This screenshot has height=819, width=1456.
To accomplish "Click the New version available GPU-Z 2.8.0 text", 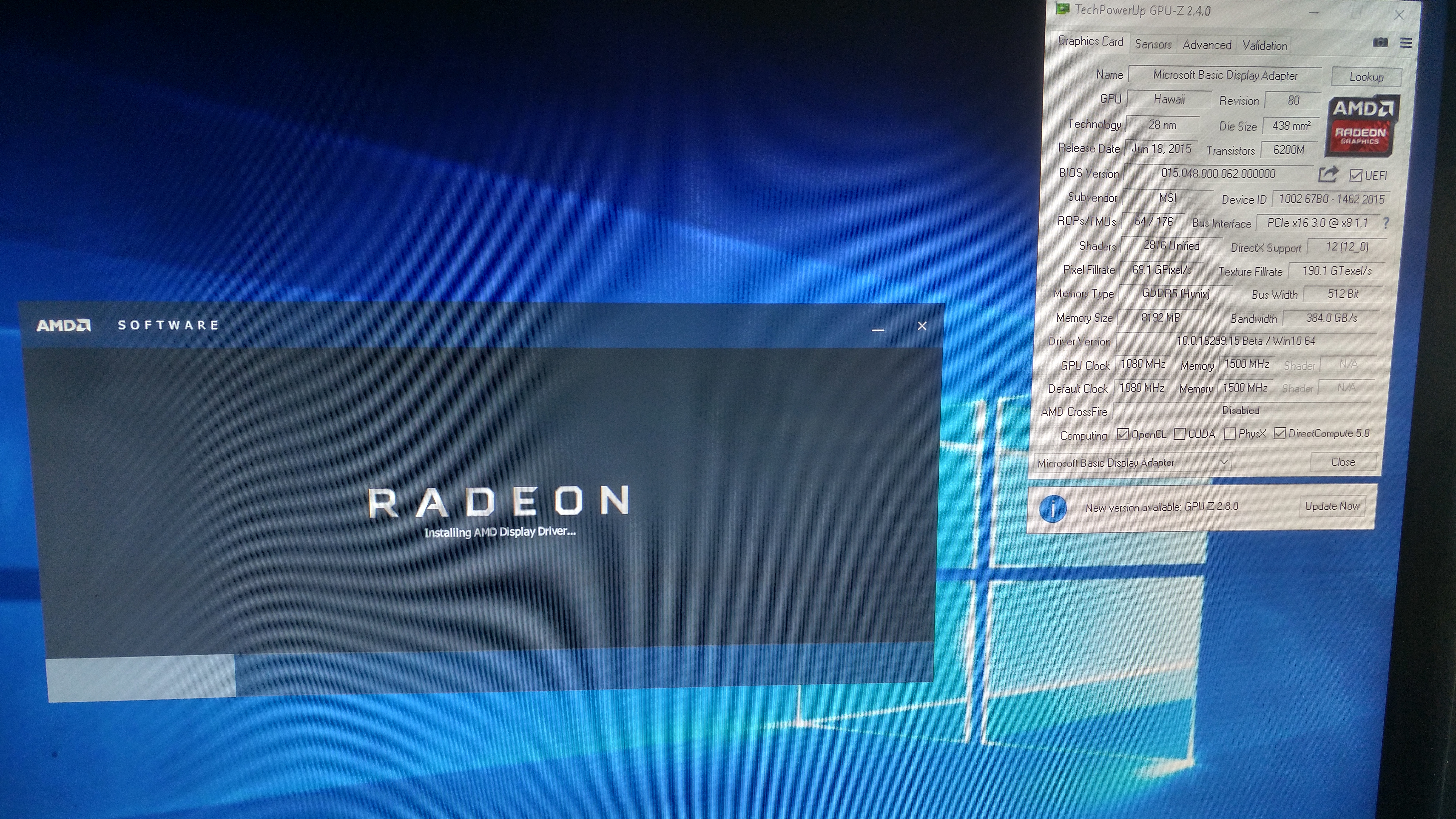I will click(1162, 507).
